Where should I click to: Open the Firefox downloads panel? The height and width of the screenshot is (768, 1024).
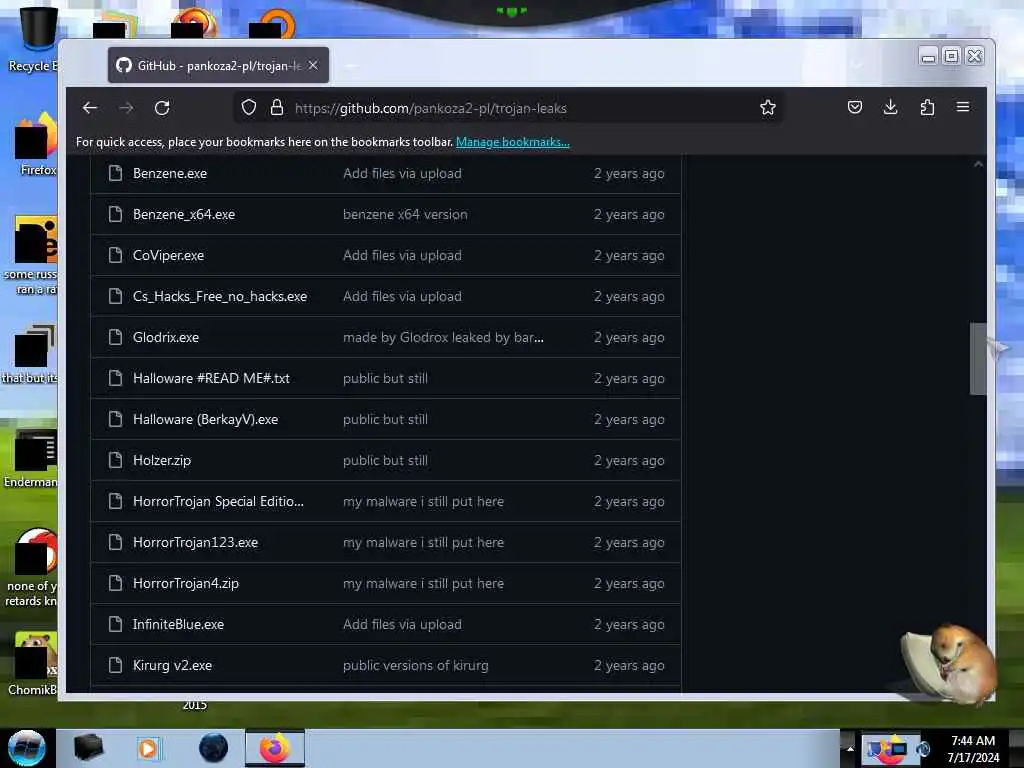tap(890, 107)
